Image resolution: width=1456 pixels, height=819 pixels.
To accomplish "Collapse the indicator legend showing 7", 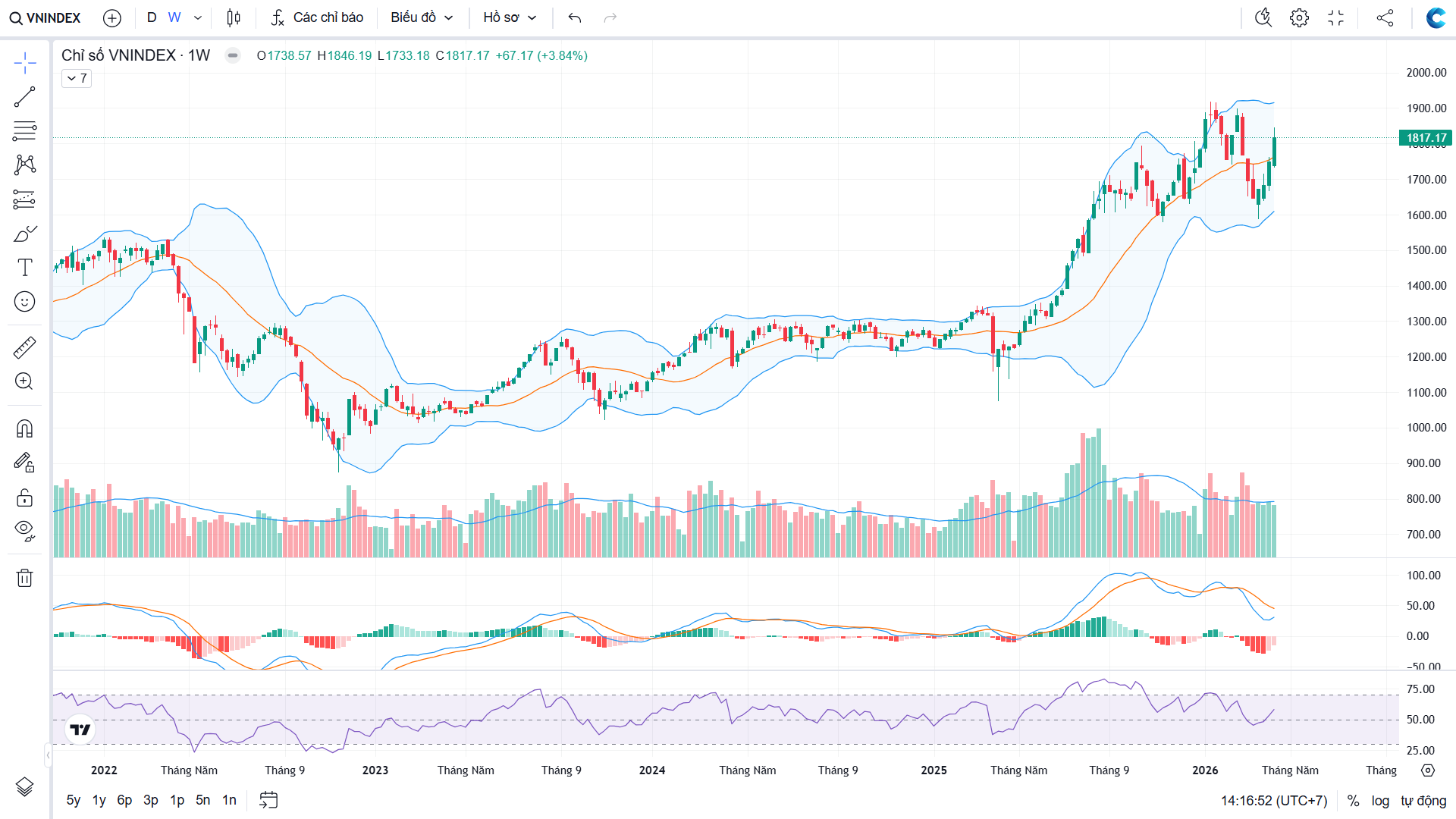I will pos(77,78).
